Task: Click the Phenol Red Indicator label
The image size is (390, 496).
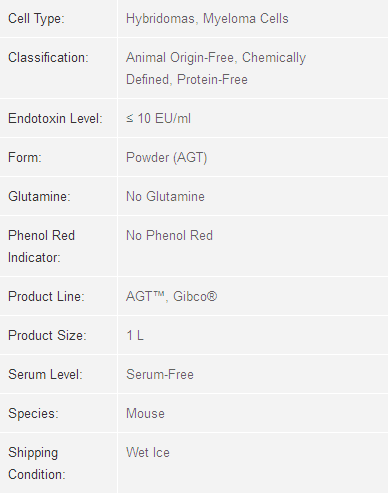Action: (41, 246)
